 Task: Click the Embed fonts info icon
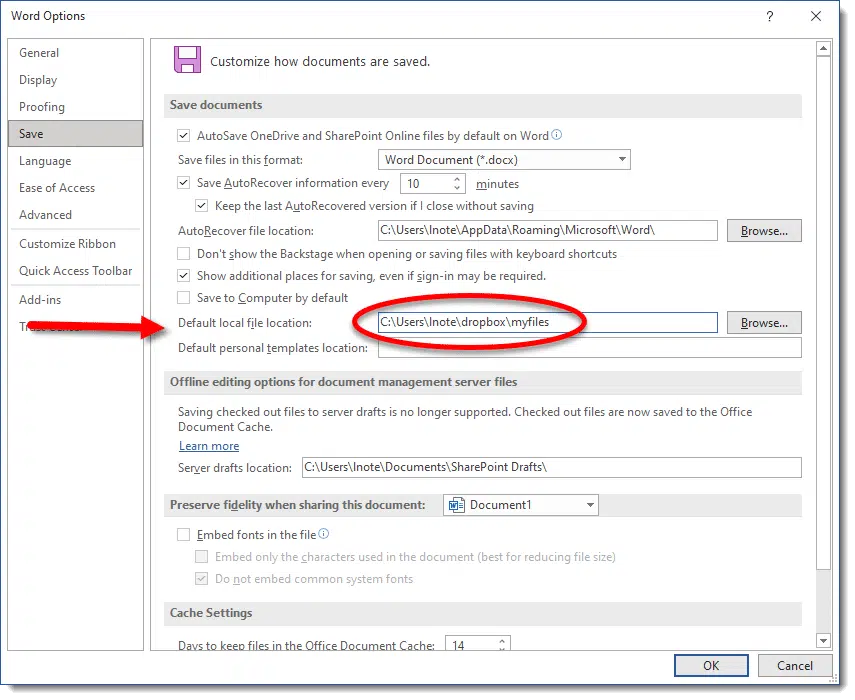pos(324,534)
